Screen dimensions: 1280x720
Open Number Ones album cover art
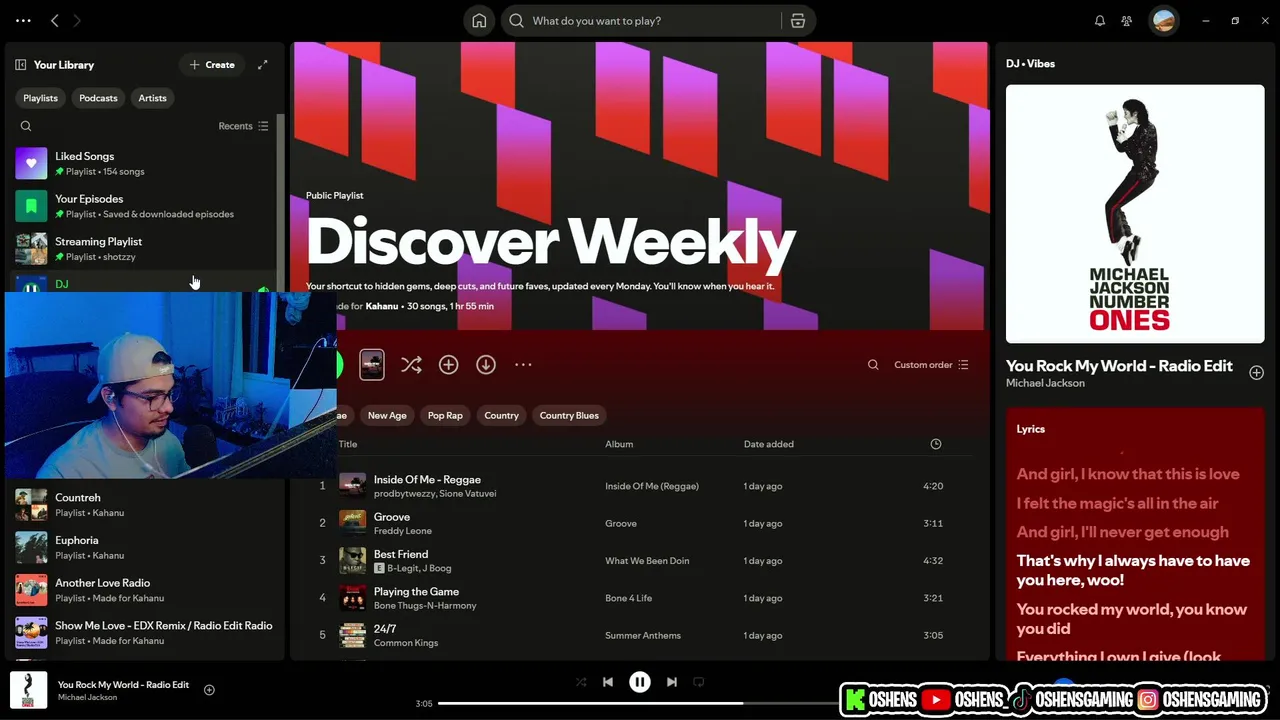tap(1135, 214)
